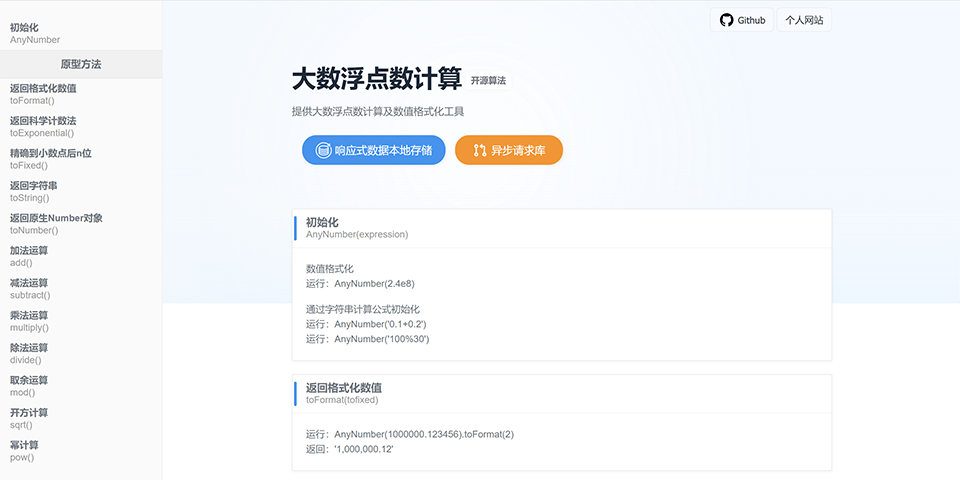
Task: Select 加法运算 add() in the sidebar
Action: [29, 256]
